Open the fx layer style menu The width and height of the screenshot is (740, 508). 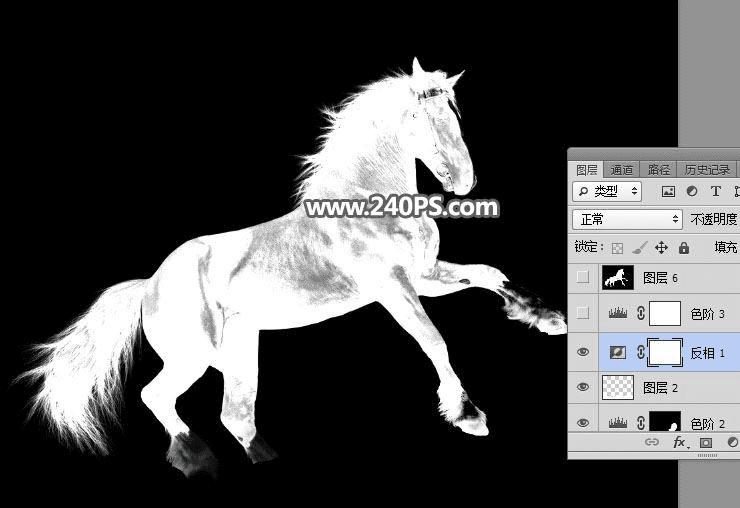click(680, 442)
